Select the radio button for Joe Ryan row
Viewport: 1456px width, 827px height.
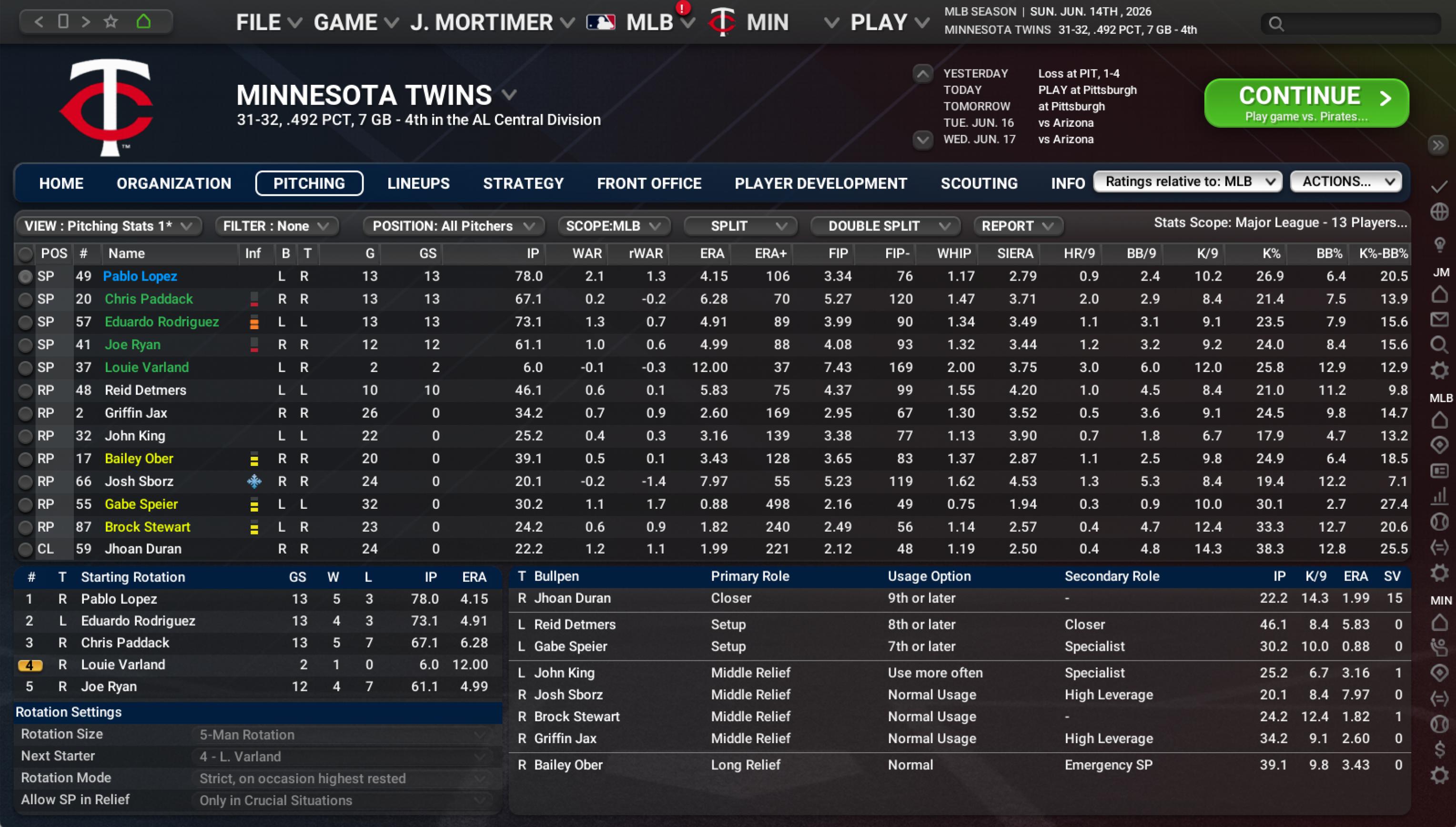(25, 345)
